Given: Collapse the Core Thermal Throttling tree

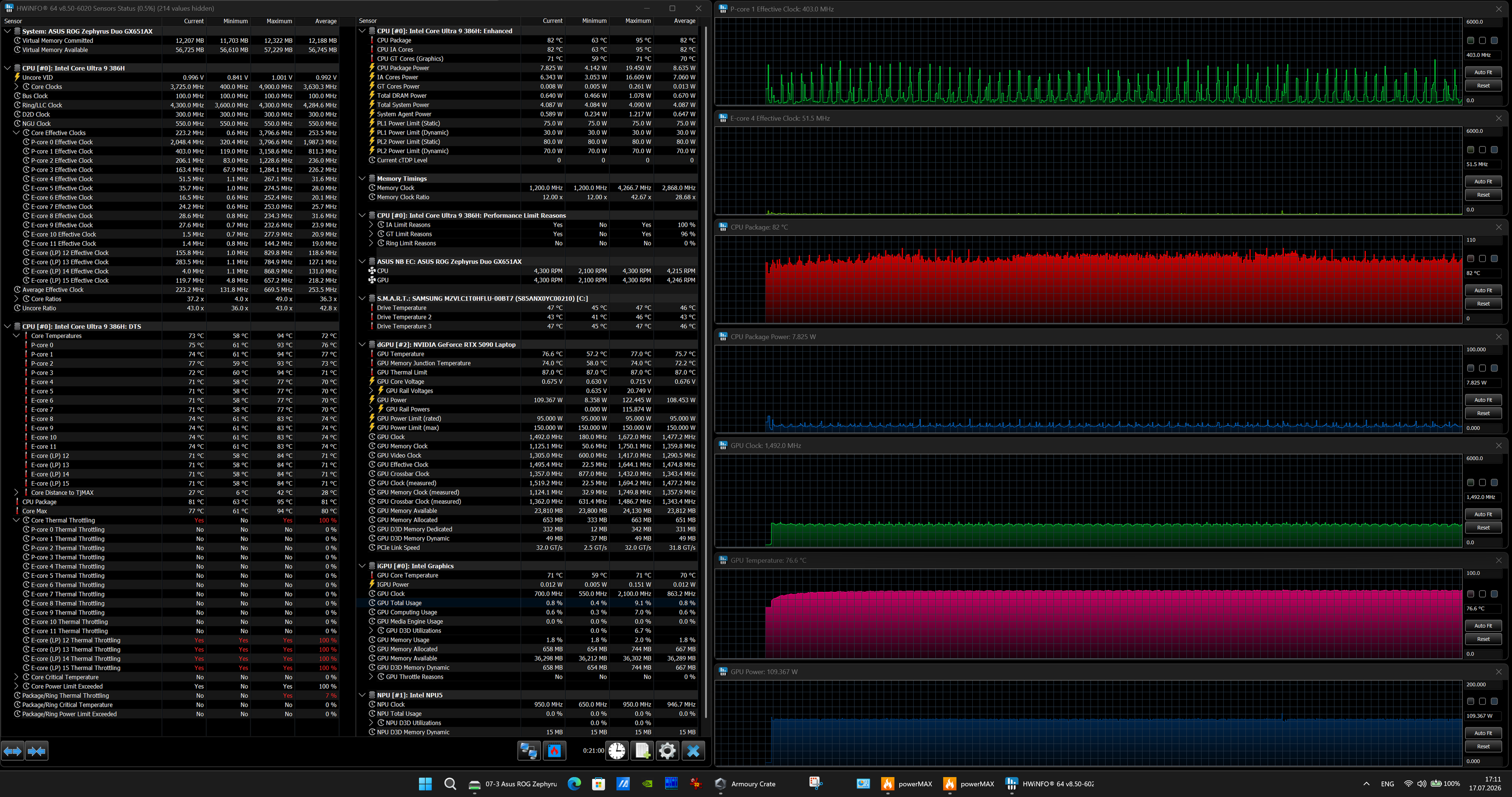Looking at the screenshot, I should 17,520.
